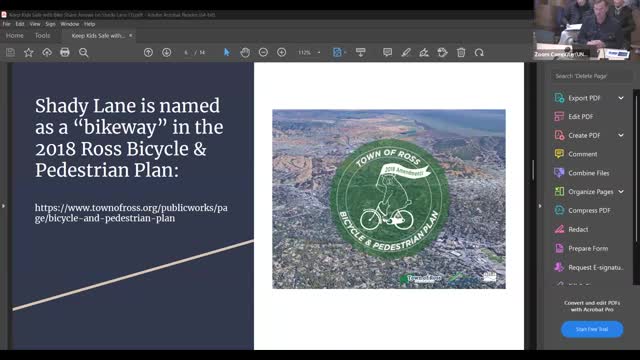The image size is (640, 360).
Task: Click the Rotate page icon
Action: coord(479,52)
